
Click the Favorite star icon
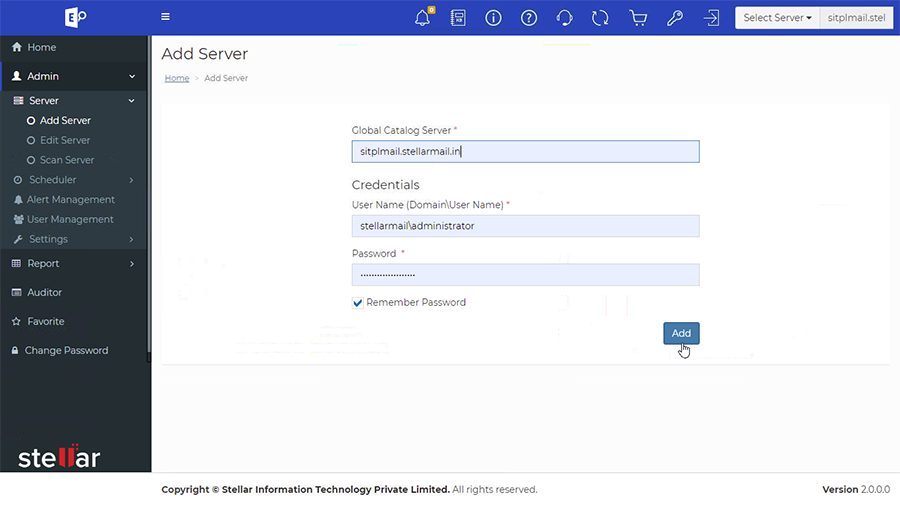16,321
